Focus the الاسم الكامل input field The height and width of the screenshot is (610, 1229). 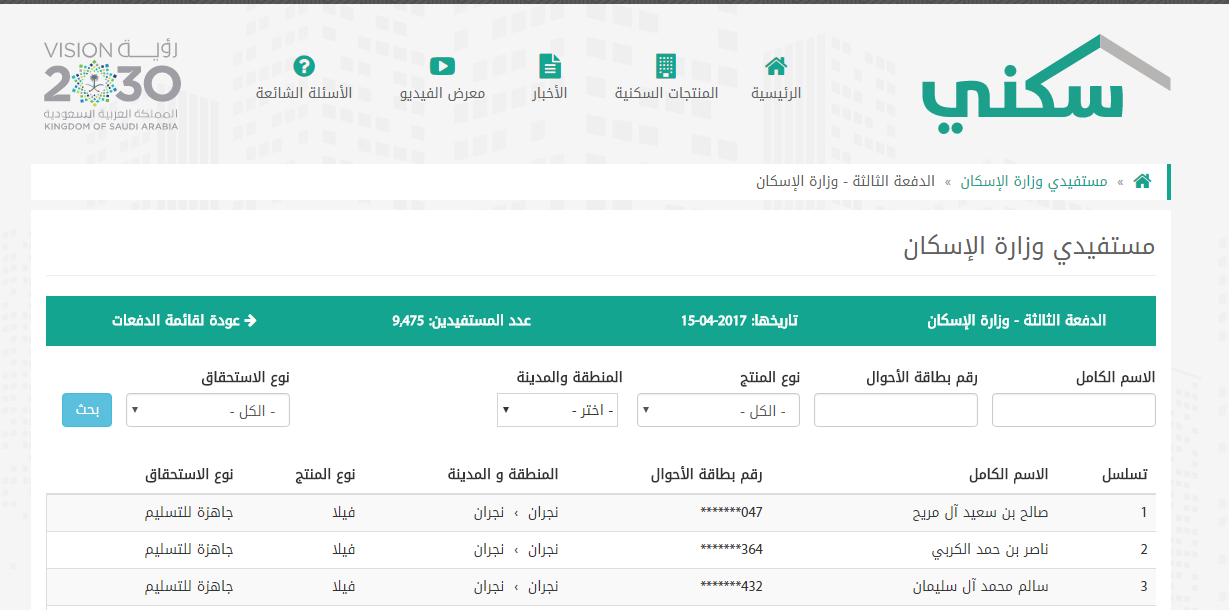[x=1074, y=410]
